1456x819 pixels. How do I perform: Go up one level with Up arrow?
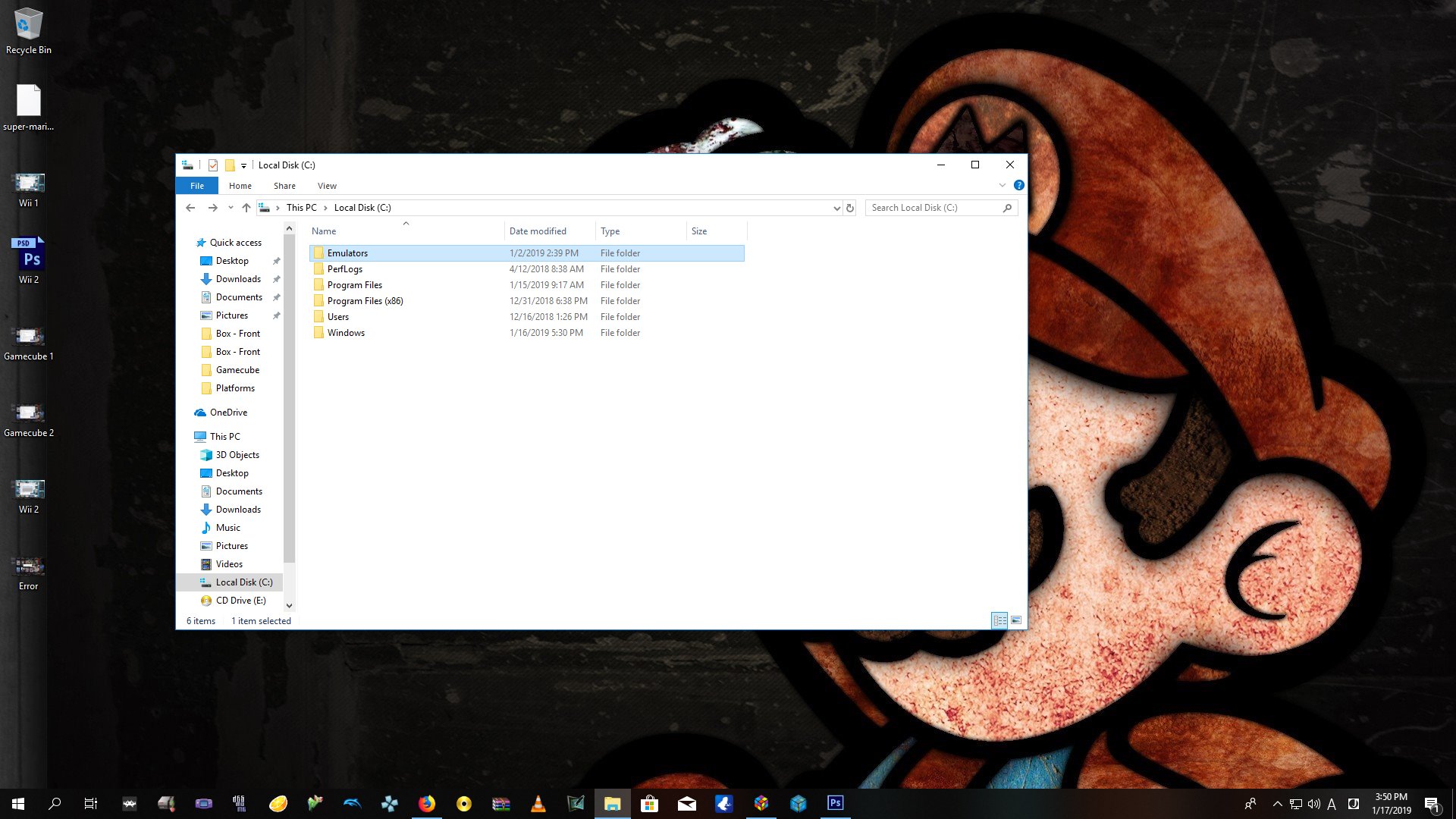(x=246, y=208)
